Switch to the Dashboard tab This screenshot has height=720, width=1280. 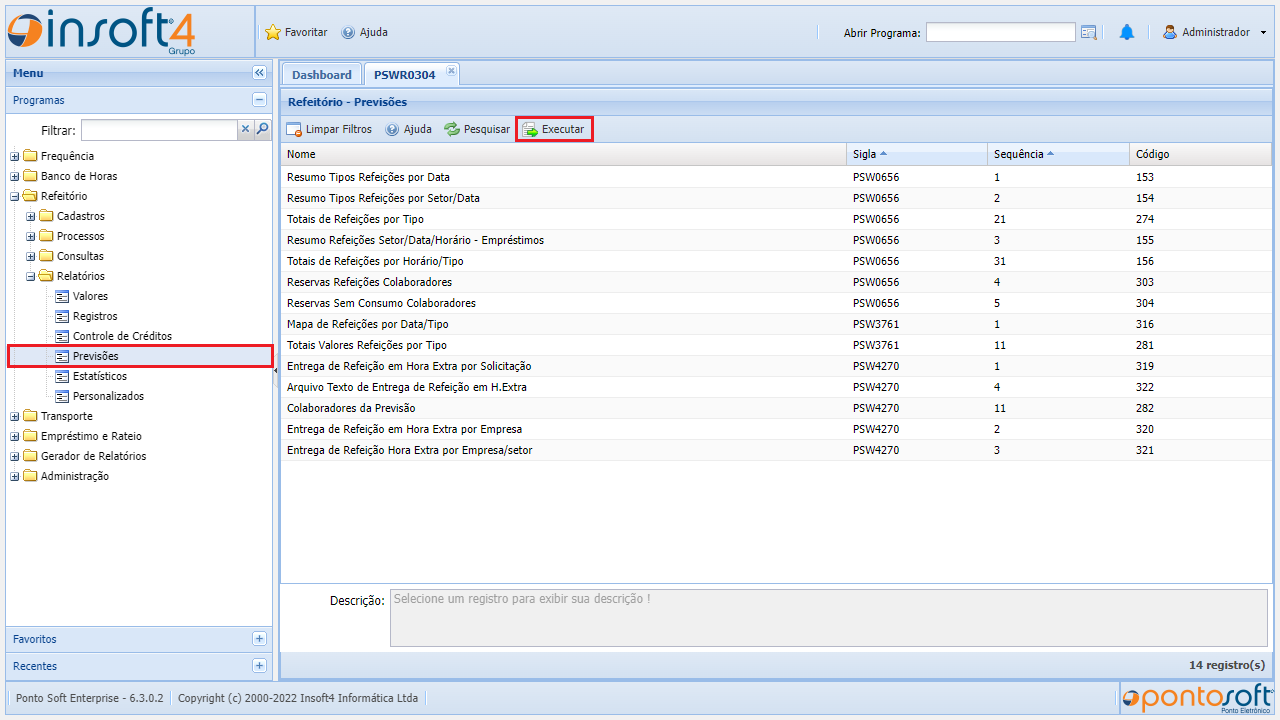(321, 75)
